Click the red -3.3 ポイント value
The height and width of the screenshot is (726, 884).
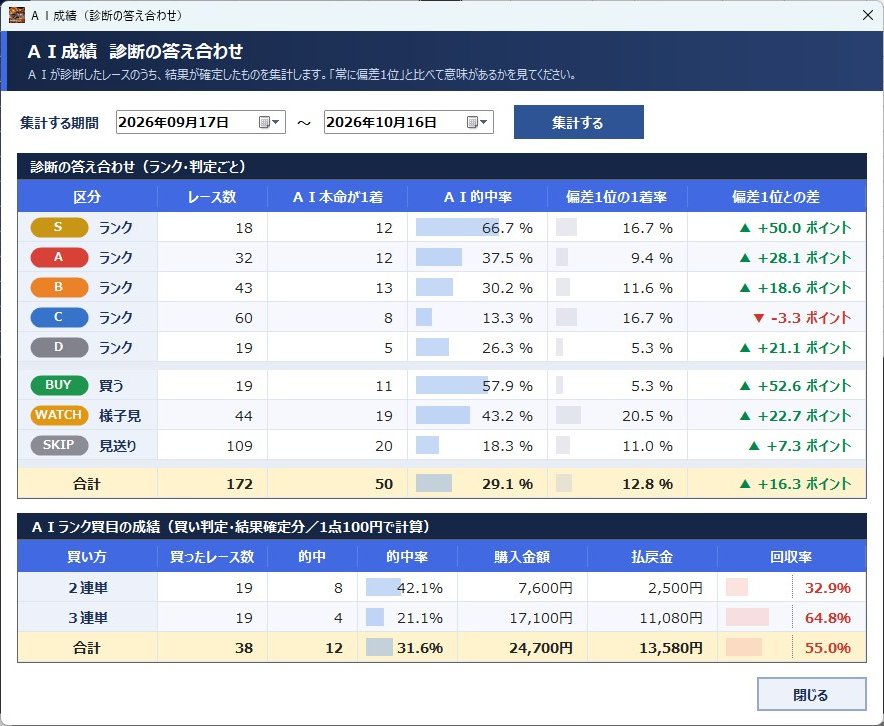pyautogui.click(x=802, y=317)
